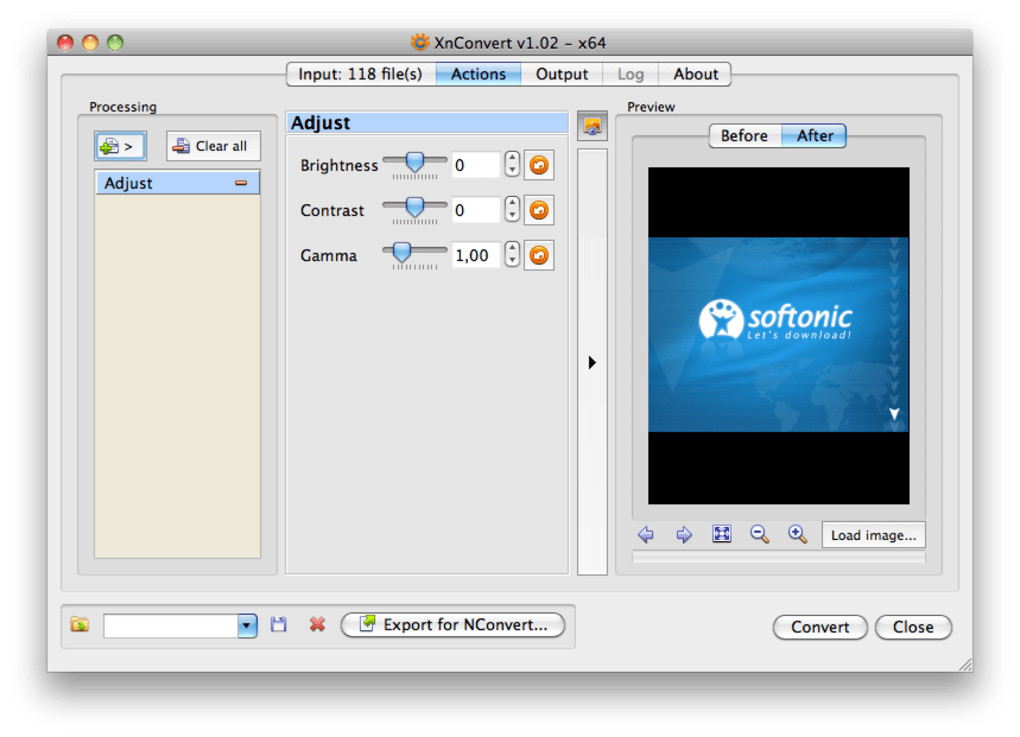
Task: Open script folder icon at bottom left
Action: pos(79,624)
